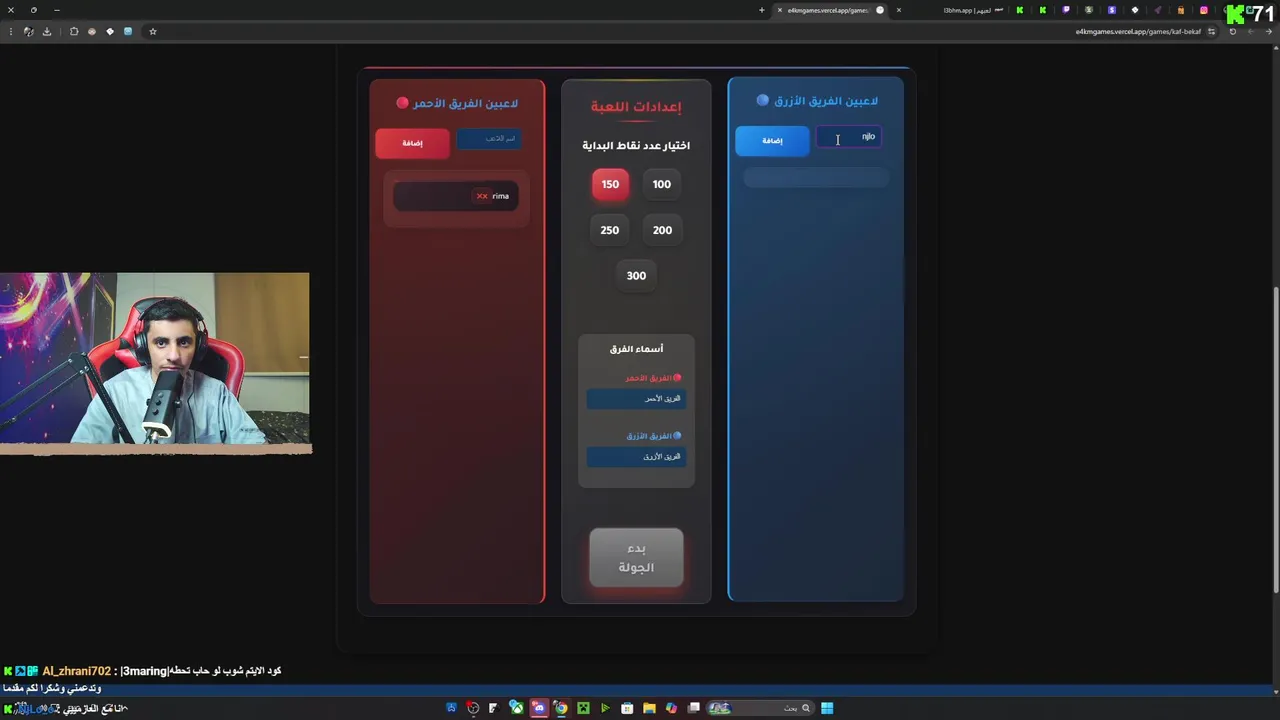The width and height of the screenshot is (1280, 720).
Task: Select 200 starting points
Action: 662,230
